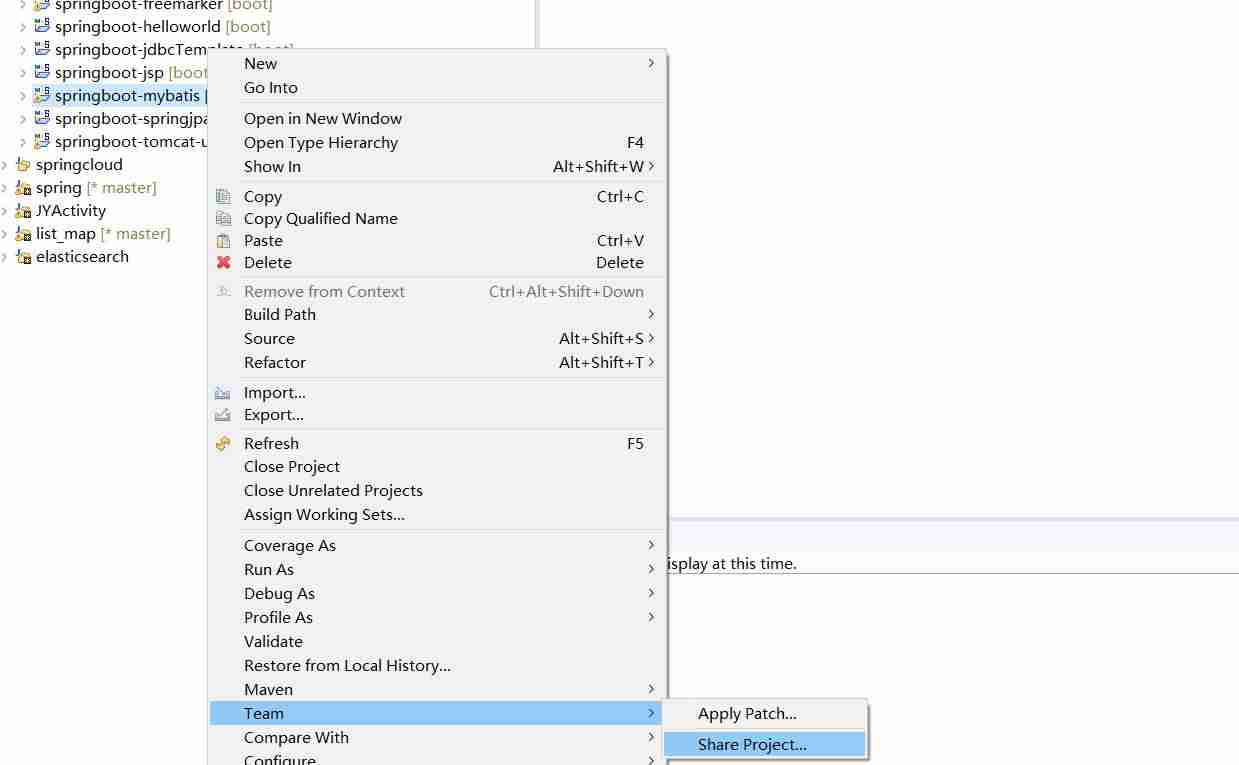
Task: Select the JYActivity project row
Action: pos(70,211)
